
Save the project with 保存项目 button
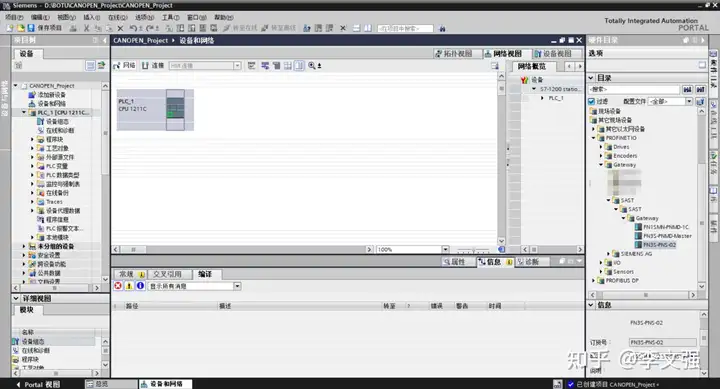[45, 28]
